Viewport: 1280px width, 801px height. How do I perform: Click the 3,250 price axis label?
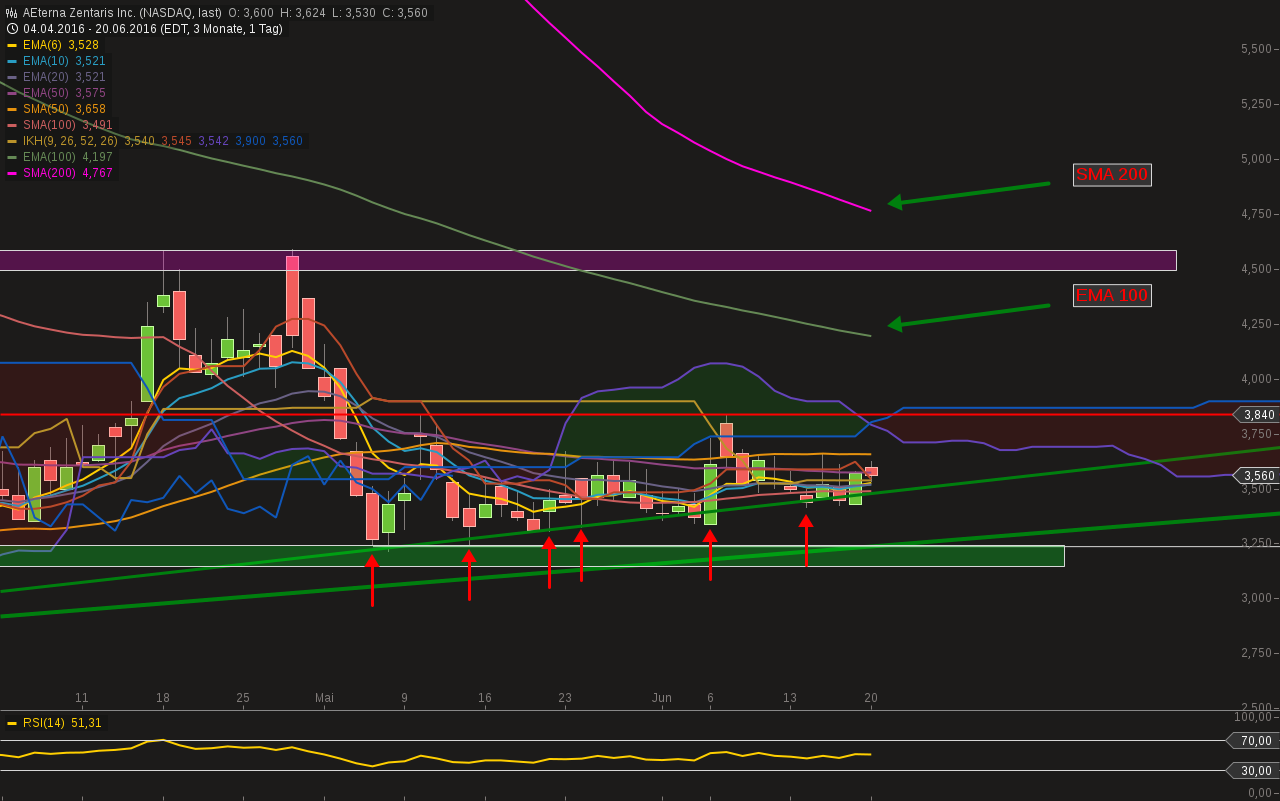click(x=1256, y=543)
